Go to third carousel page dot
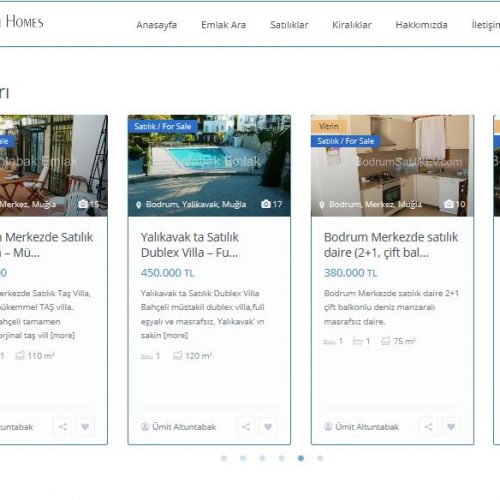500x500 pixels. tap(262, 458)
